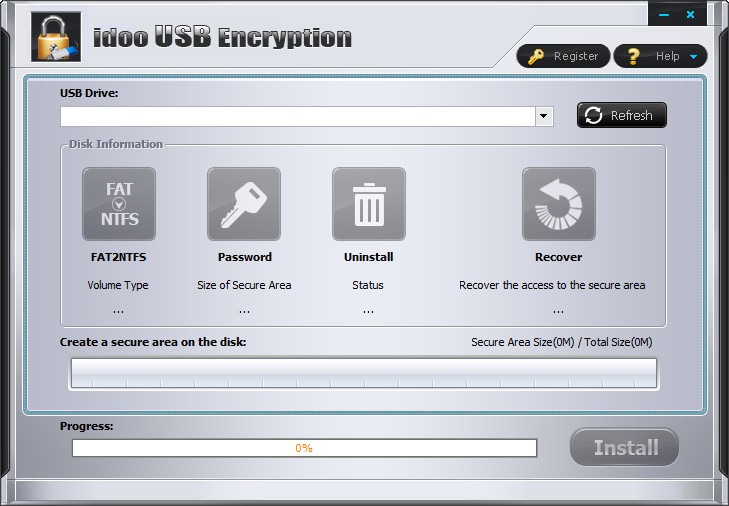Click 'Recover the access to the secure area' text

pos(552,285)
